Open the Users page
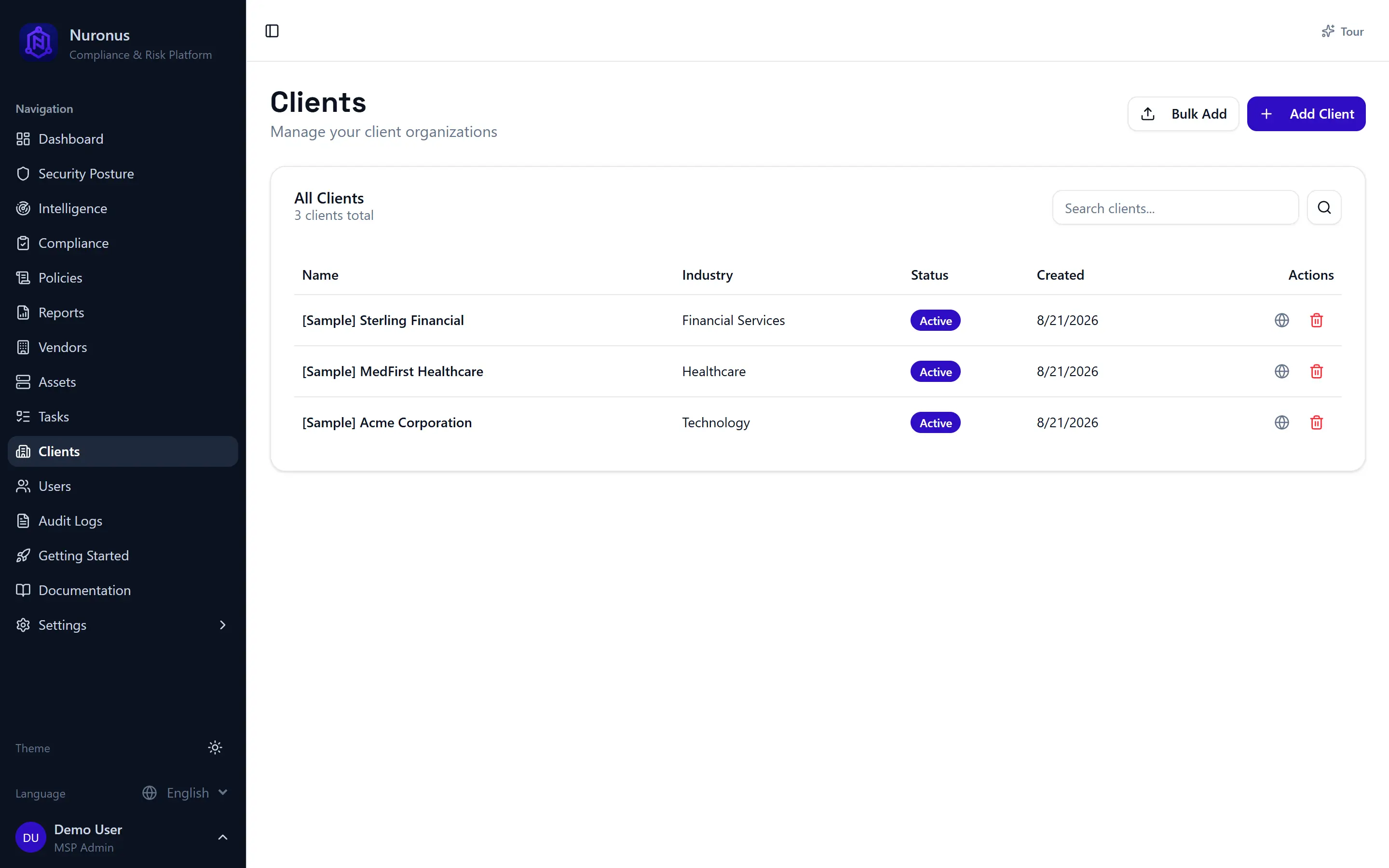 coord(123,486)
